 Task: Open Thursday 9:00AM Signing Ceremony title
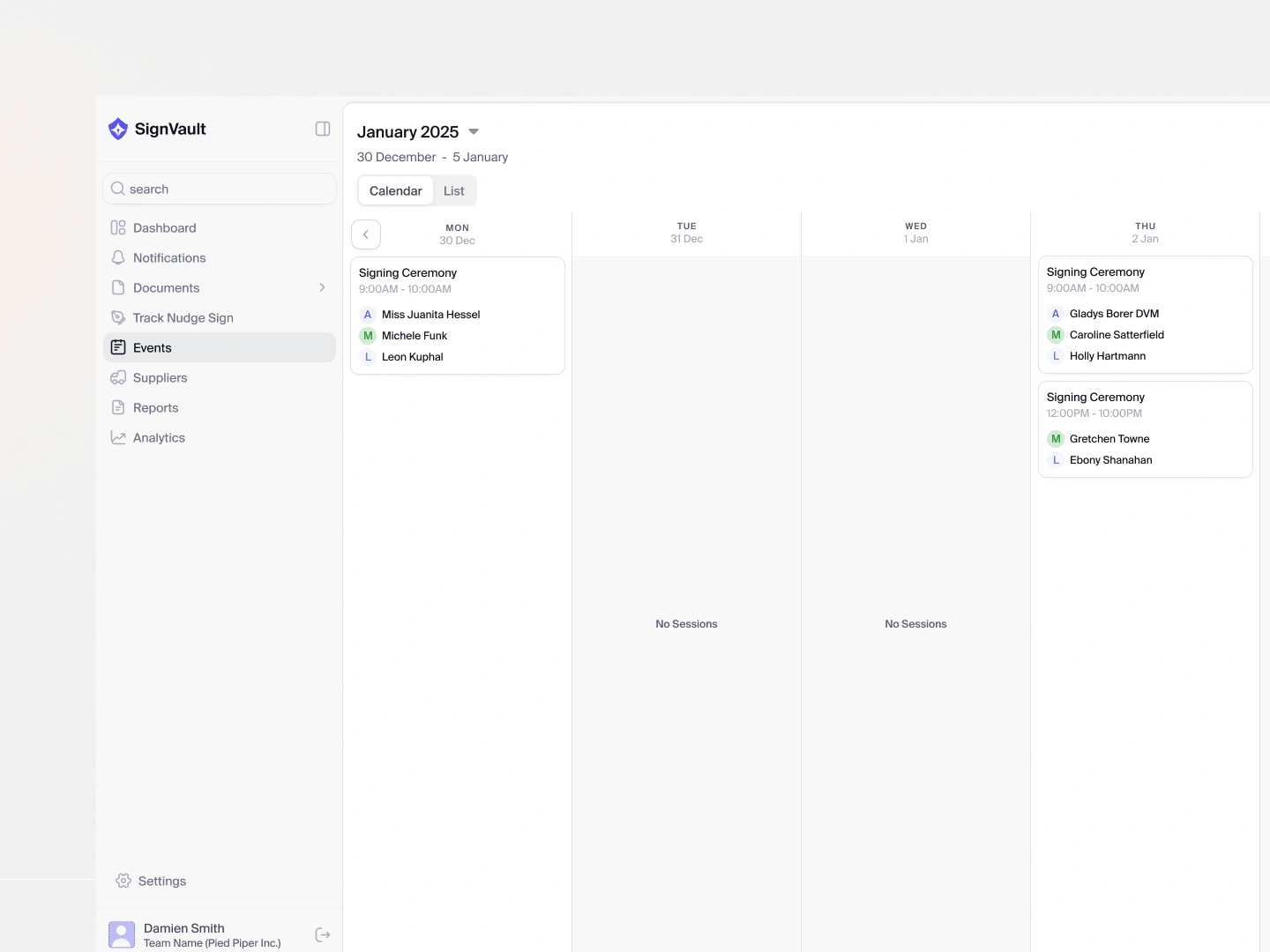click(x=1095, y=272)
